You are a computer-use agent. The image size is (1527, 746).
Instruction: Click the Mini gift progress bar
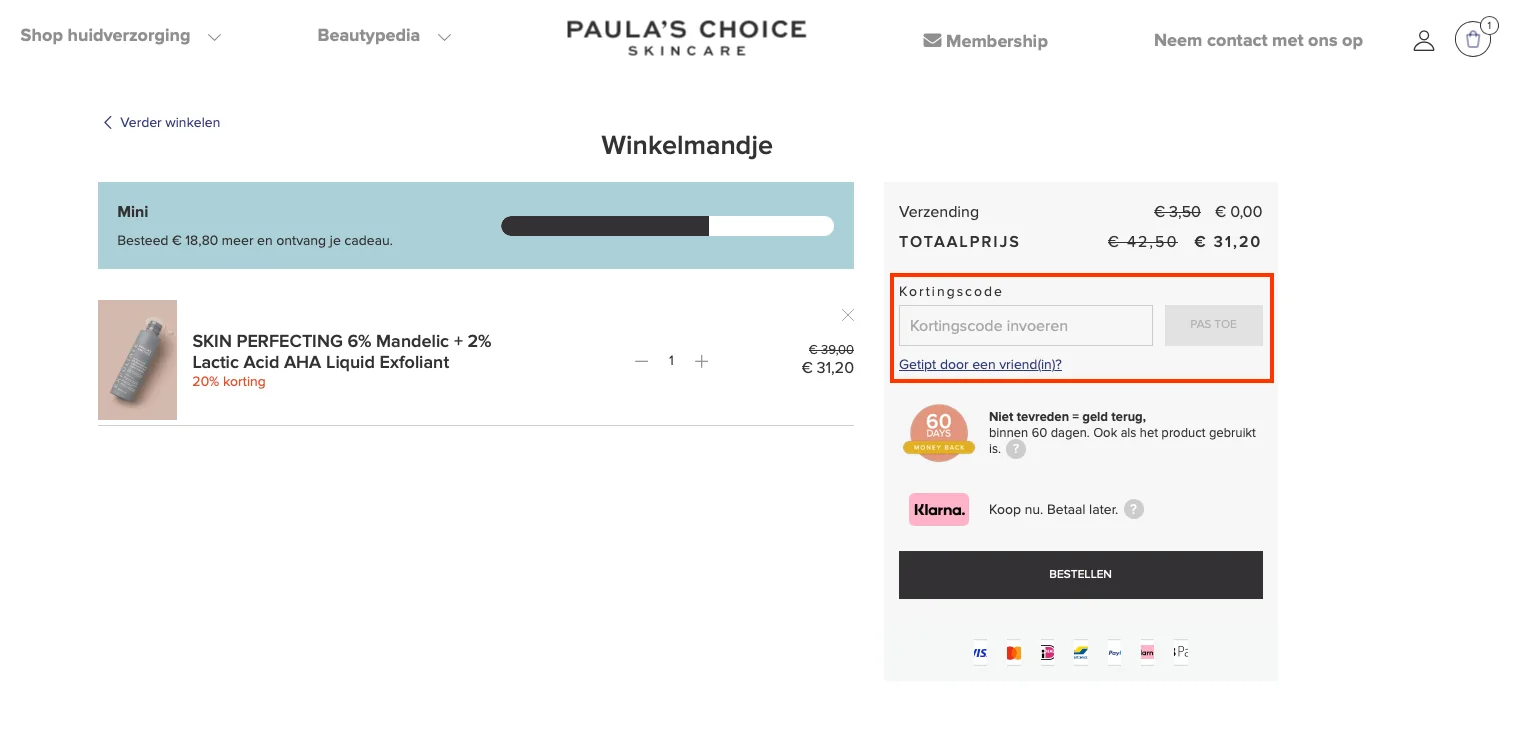667,226
